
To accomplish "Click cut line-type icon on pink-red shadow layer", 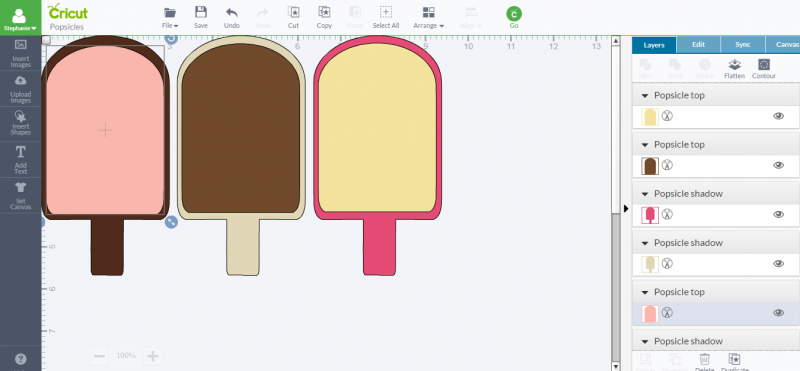I will click(667, 214).
